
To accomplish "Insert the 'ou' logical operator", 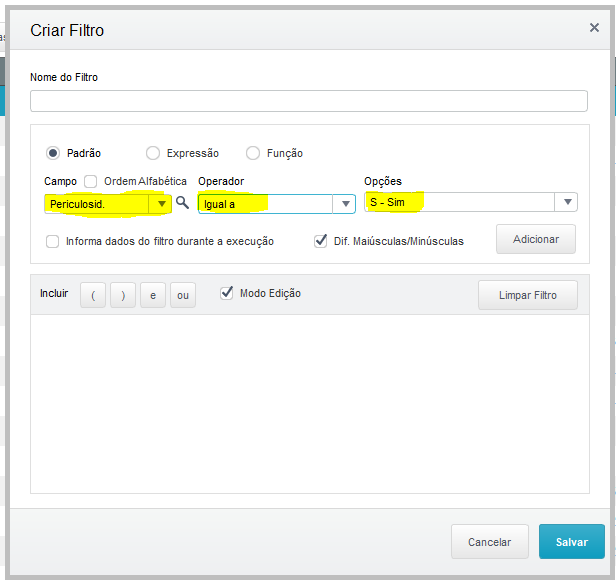I will click(183, 295).
